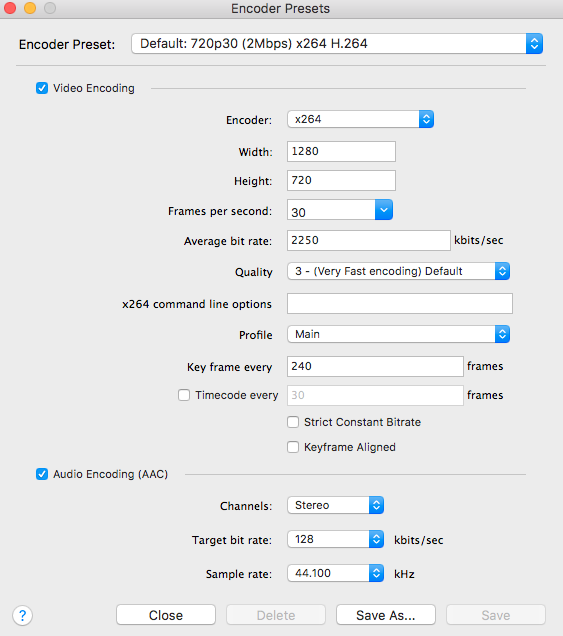Click the kHz unit label
This screenshot has height=636, width=563.
click(x=404, y=574)
